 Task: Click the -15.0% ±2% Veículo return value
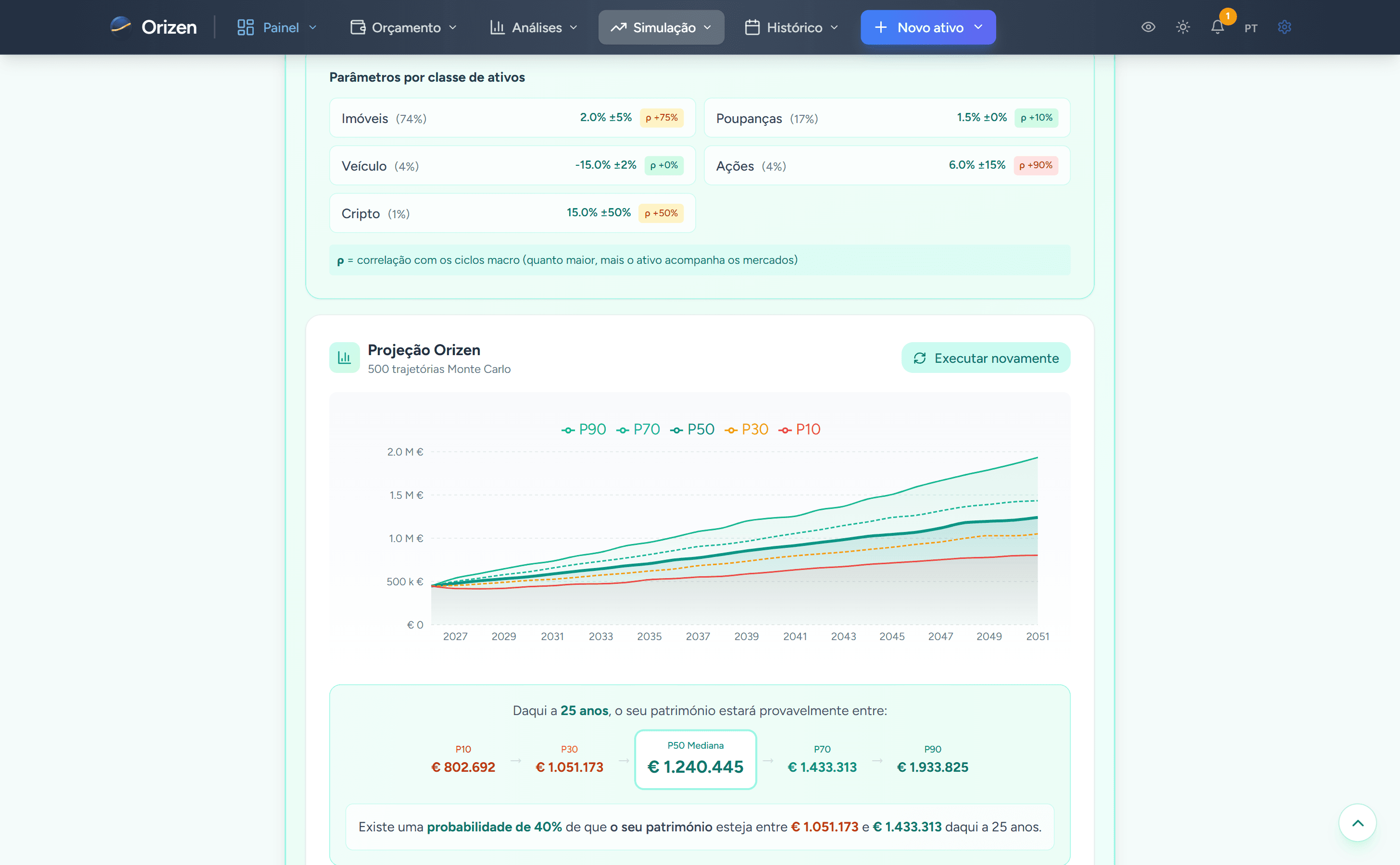point(606,165)
